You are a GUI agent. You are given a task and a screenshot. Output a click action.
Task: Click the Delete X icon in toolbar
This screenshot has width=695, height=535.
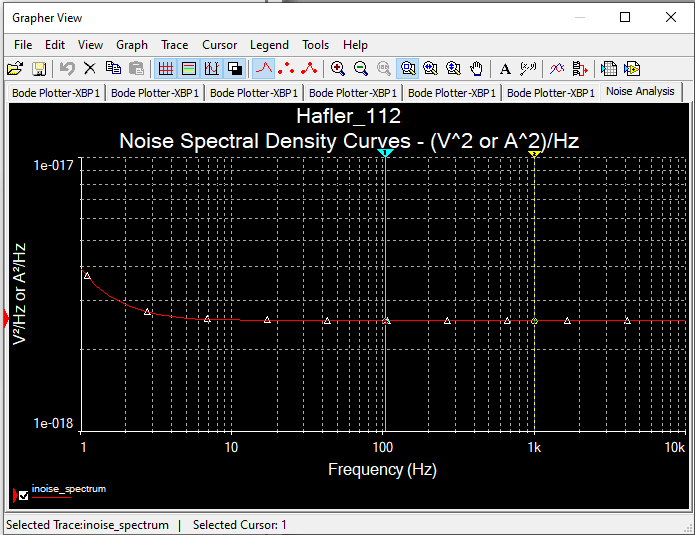pos(90,69)
